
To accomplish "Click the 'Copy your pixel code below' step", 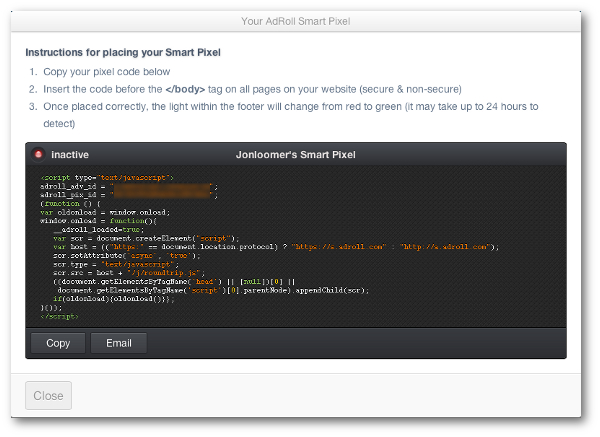I will (106, 72).
